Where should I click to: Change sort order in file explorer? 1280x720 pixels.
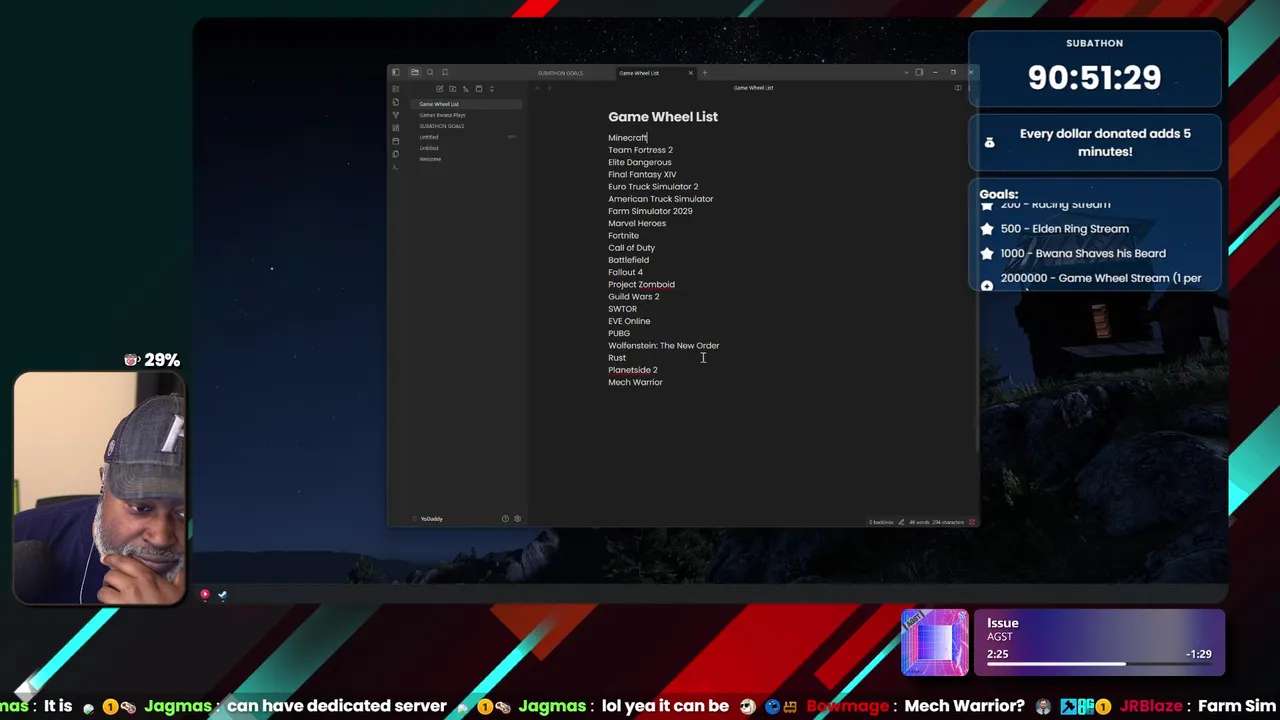click(x=465, y=89)
